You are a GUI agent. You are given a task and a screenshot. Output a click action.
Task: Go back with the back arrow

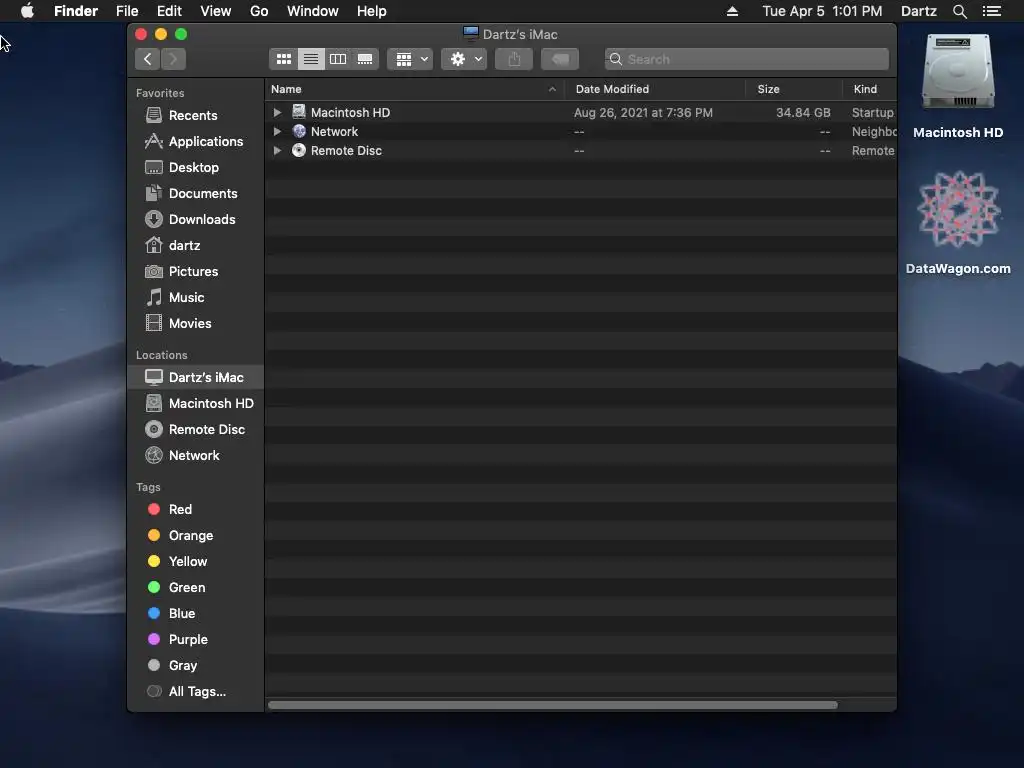[148, 59]
